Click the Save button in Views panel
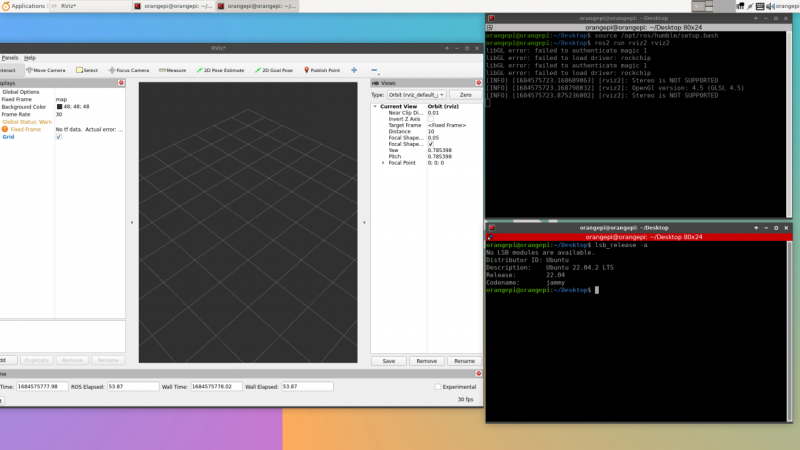The image size is (800, 450). point(389,360)
